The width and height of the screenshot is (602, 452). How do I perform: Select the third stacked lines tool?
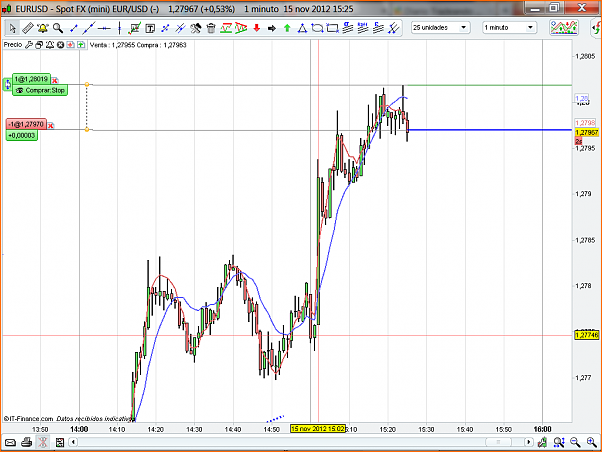tap(378, 28)
